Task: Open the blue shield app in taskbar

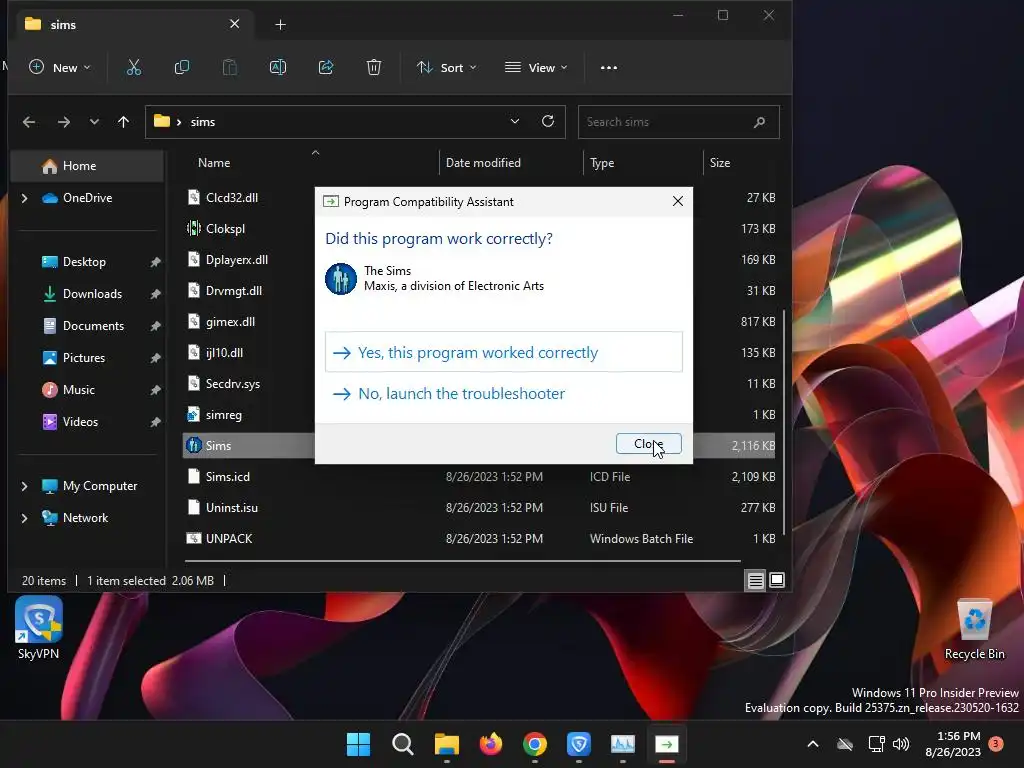Action: [x=579, y=744]
